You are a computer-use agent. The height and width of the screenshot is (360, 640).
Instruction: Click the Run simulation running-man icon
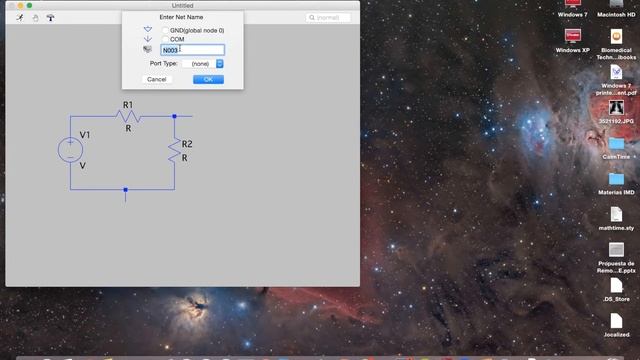[20, 18]
